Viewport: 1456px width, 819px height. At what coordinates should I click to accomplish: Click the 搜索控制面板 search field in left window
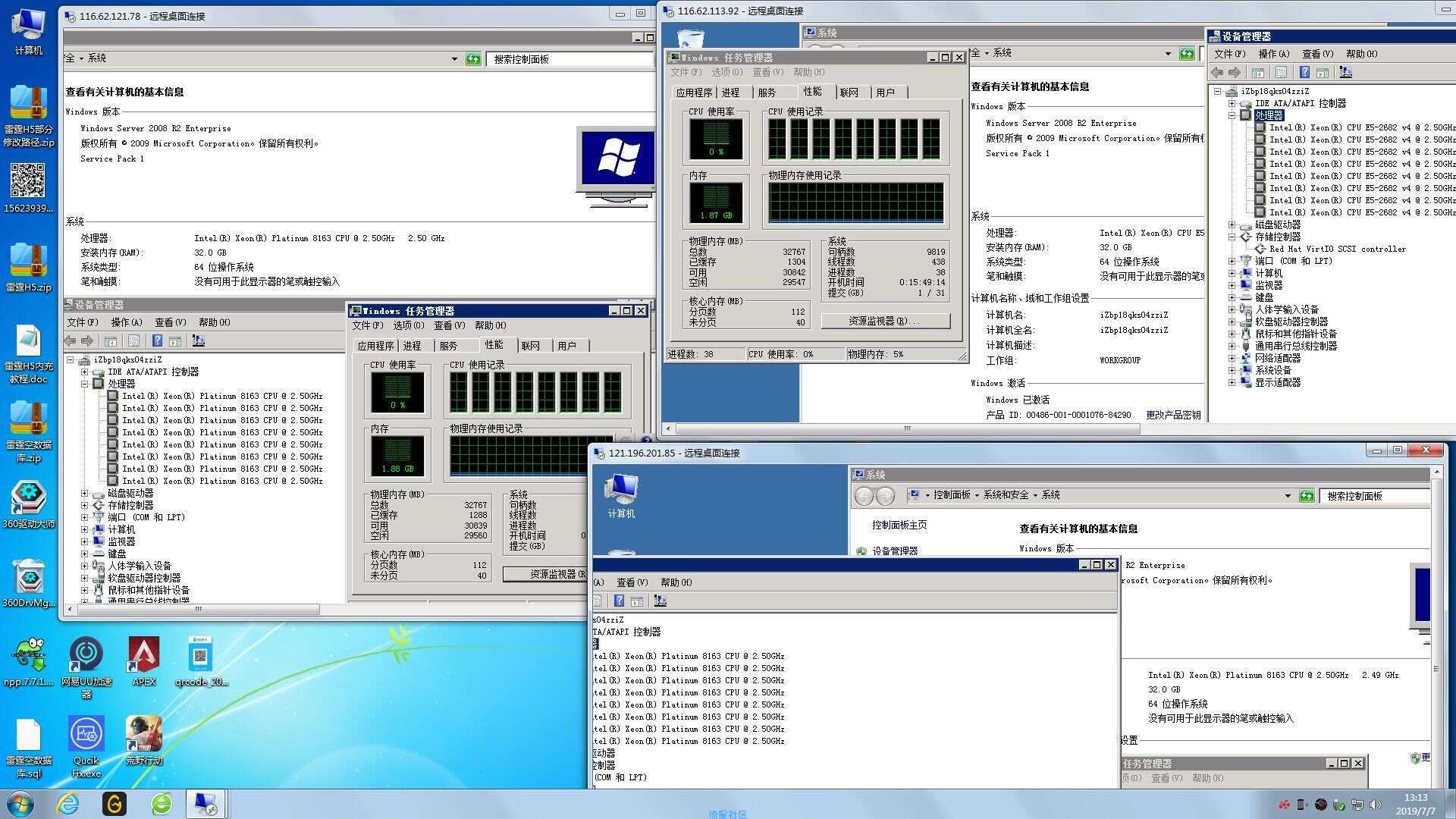tap(569, 59)
